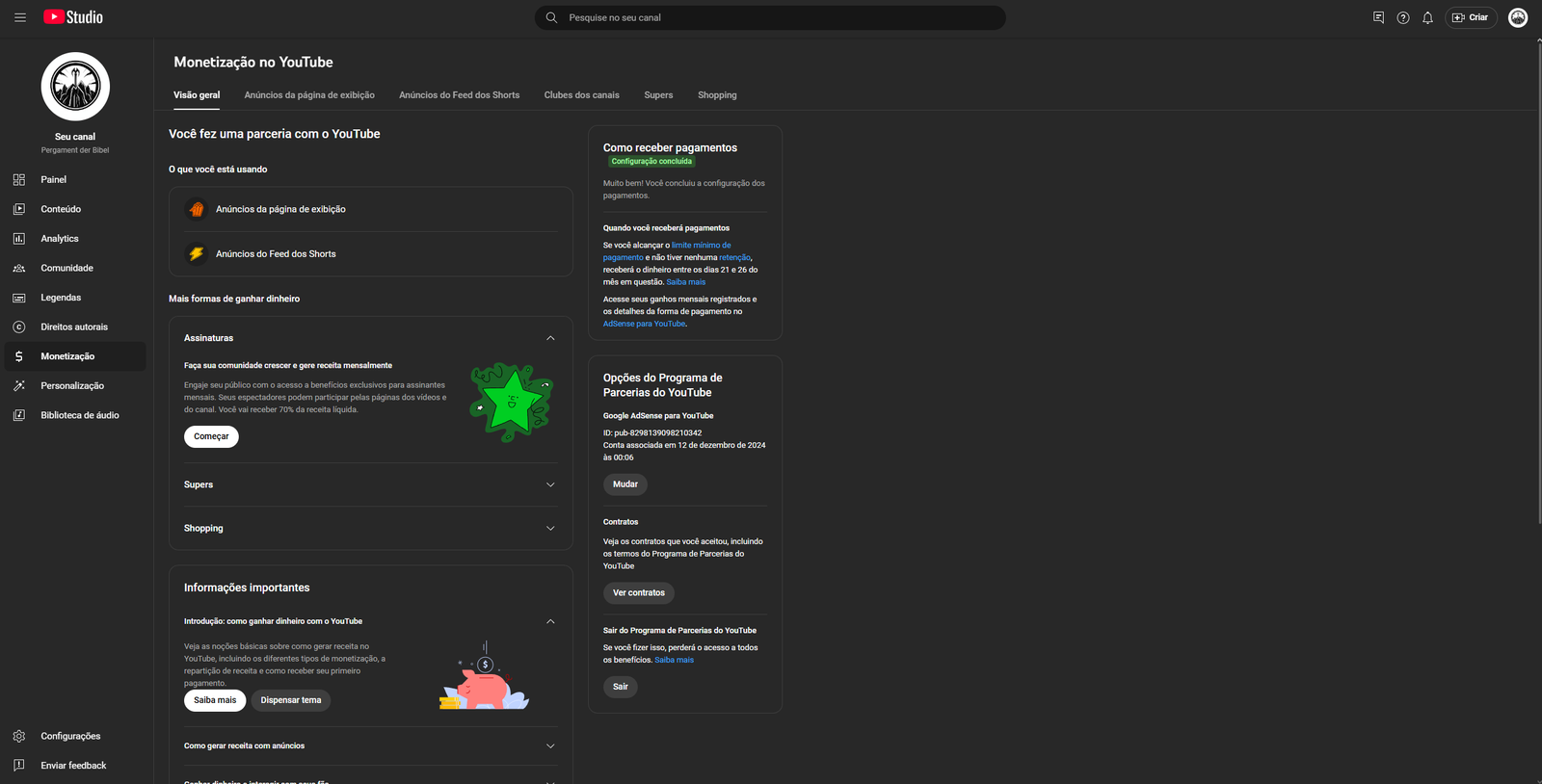This screenshot has height=784, width=1542.
Task: Open the retenção link
Action: click(x=734, y=258)
